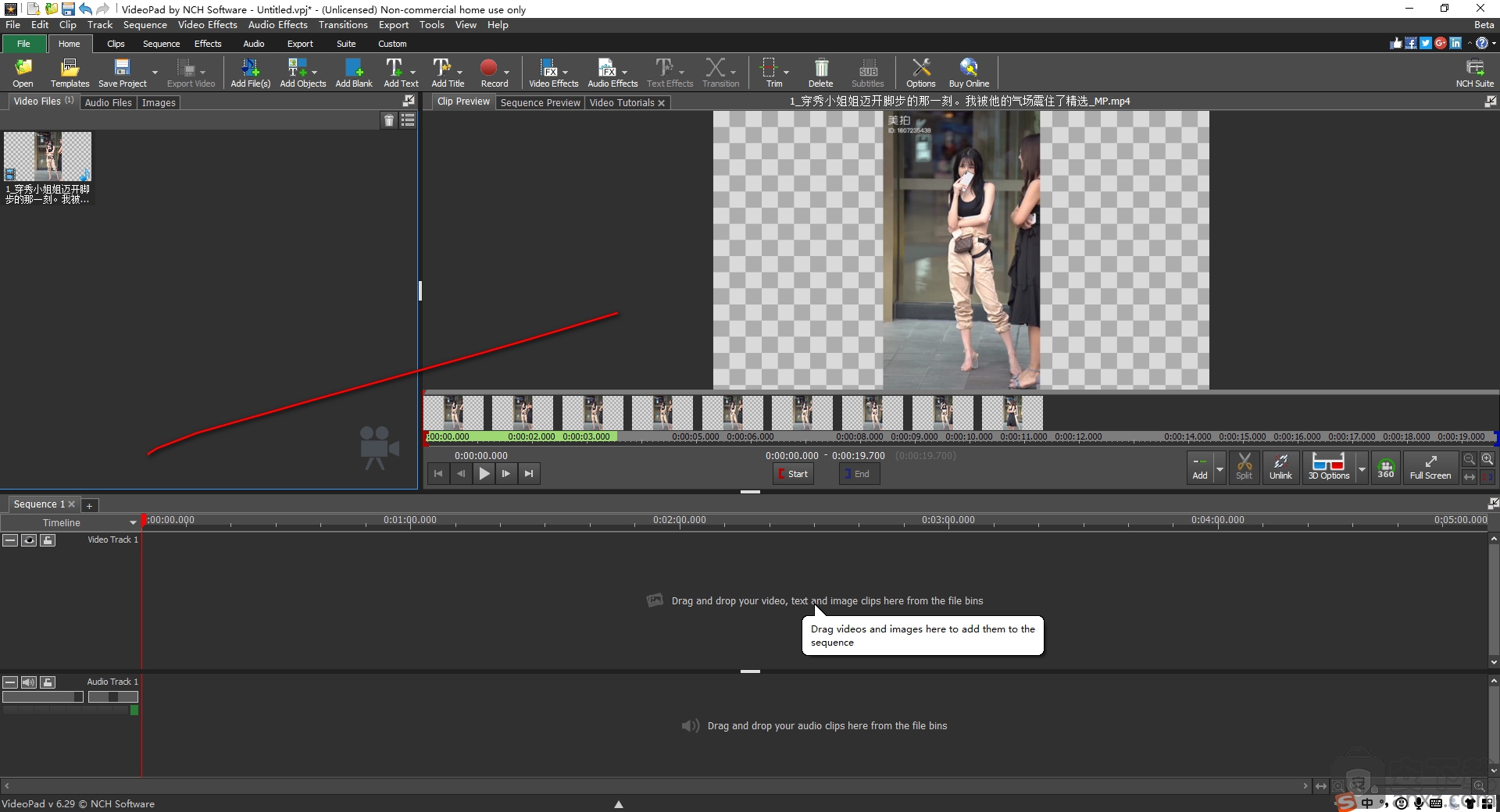Open the Record dropdown arrow
This screenshot has width=1500, height=812.
click(x=506, y=71)
